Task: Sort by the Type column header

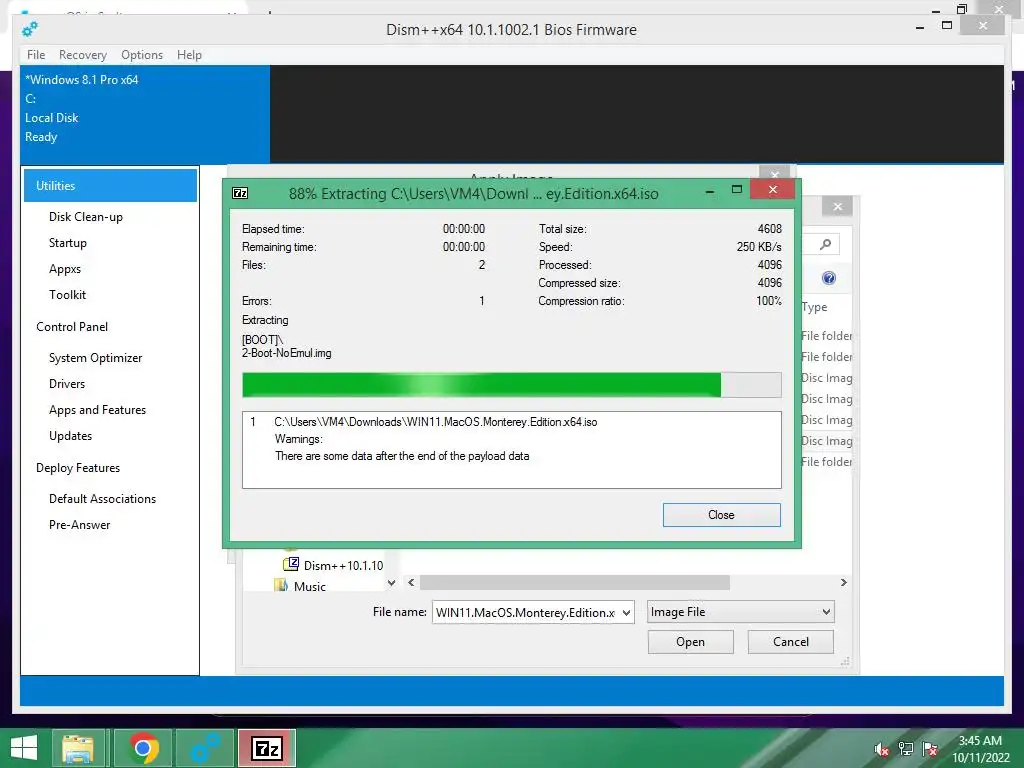Action: tap(814, 307)
